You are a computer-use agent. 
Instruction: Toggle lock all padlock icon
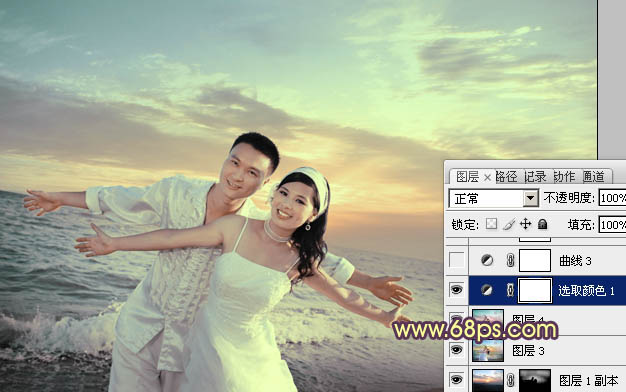pyautogui.click(x=542, y=224)
